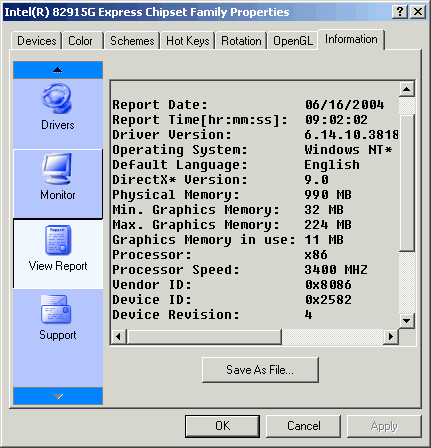Open the Drivers section icon
The width and height of the screenshot is (431, 448).
pos(57,99)
